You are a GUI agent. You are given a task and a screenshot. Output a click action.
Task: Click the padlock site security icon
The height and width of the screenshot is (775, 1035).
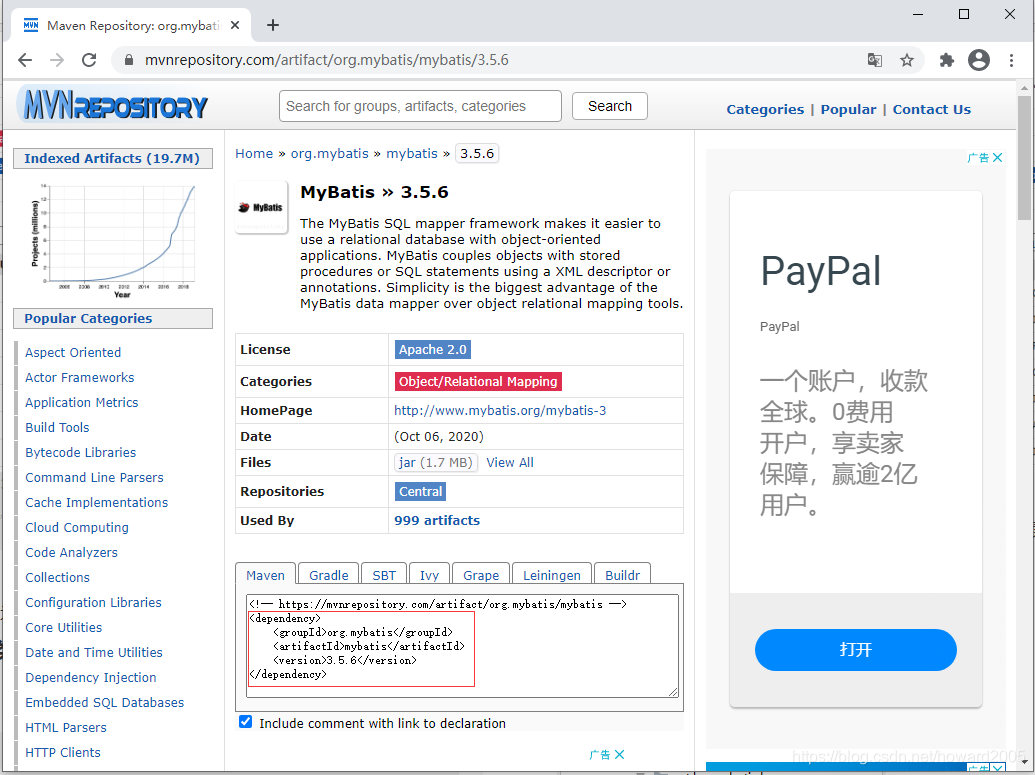(129, 60)
